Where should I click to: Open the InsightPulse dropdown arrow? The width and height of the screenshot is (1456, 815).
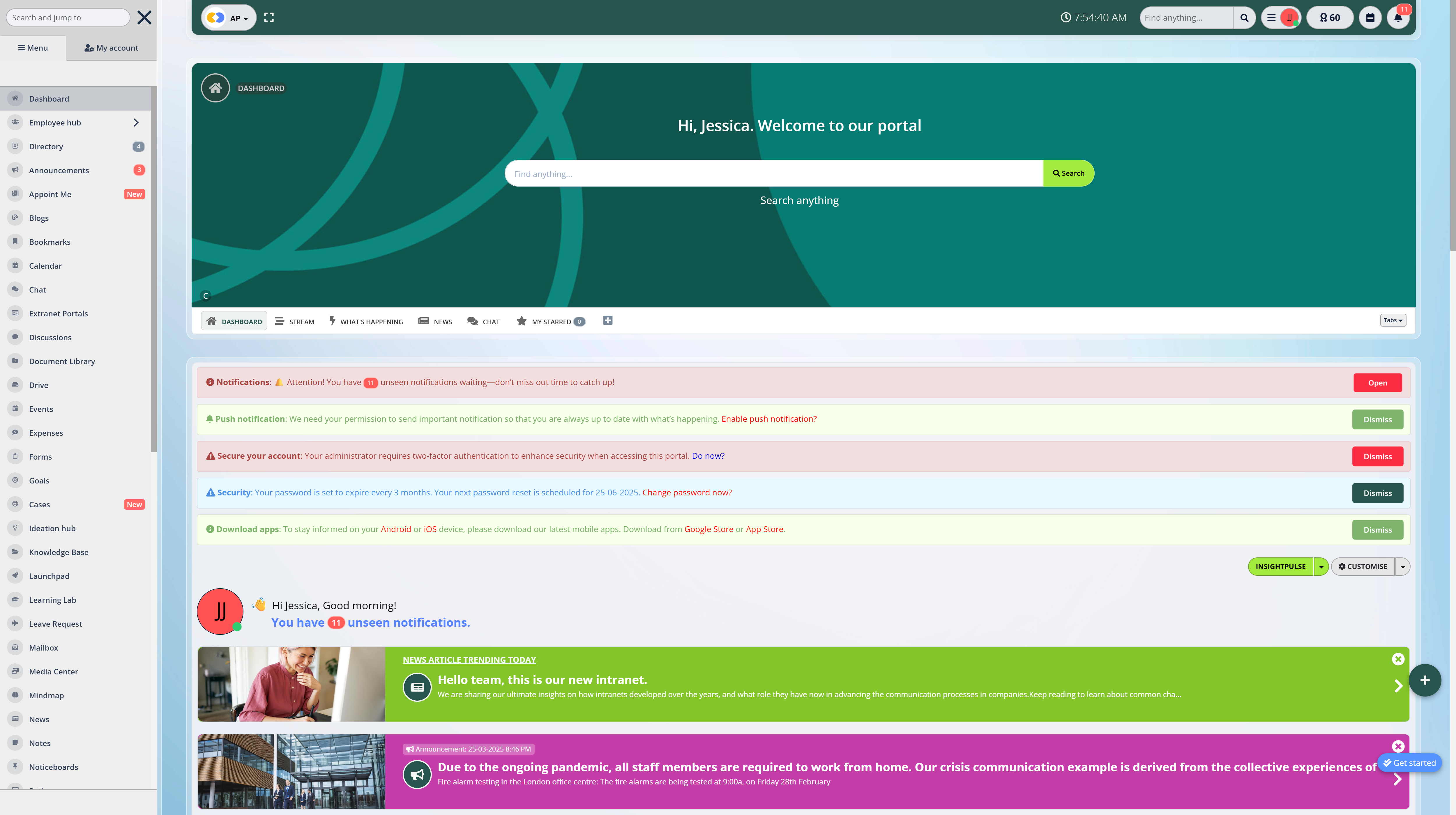click(1321, 566)
